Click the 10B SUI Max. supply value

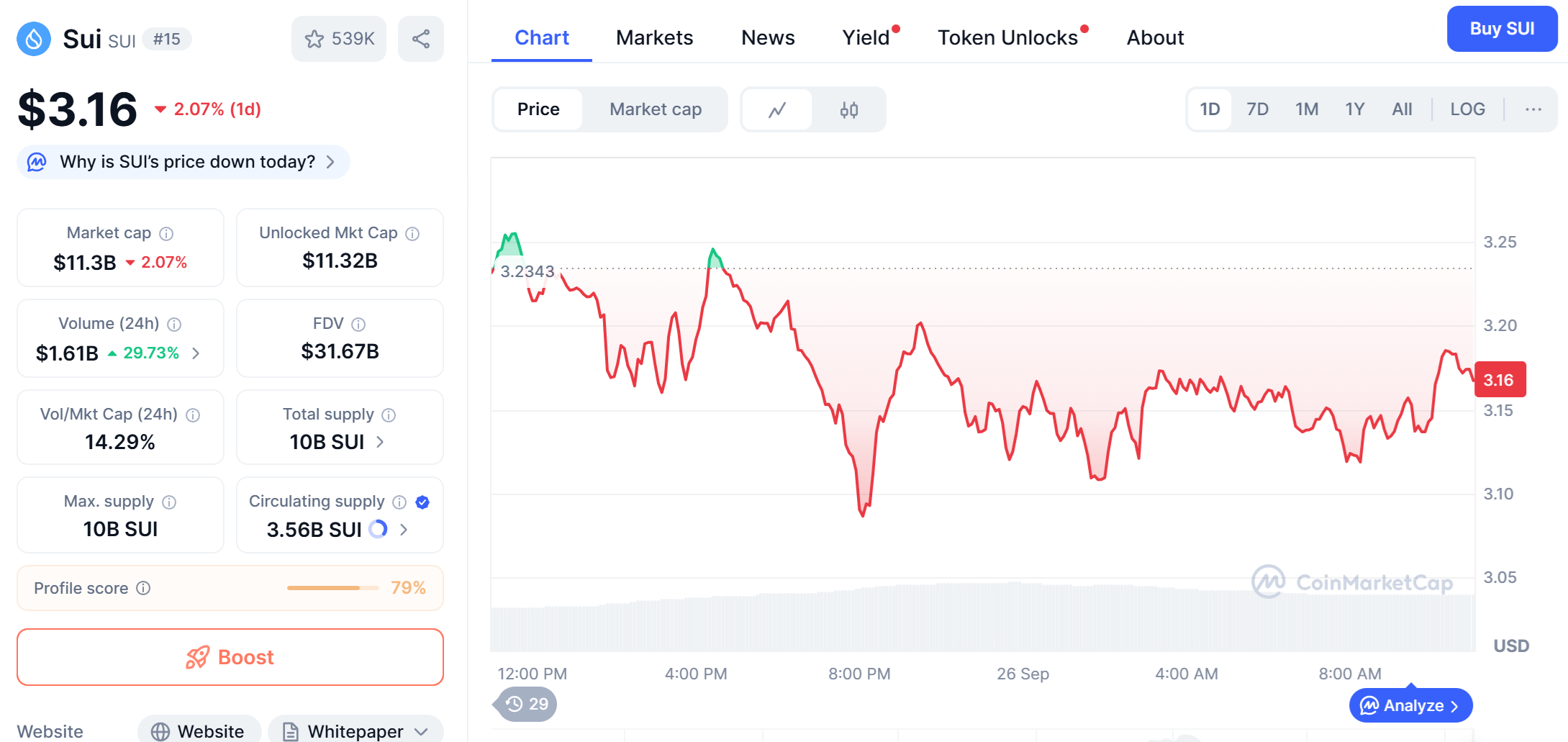(120, 529)
